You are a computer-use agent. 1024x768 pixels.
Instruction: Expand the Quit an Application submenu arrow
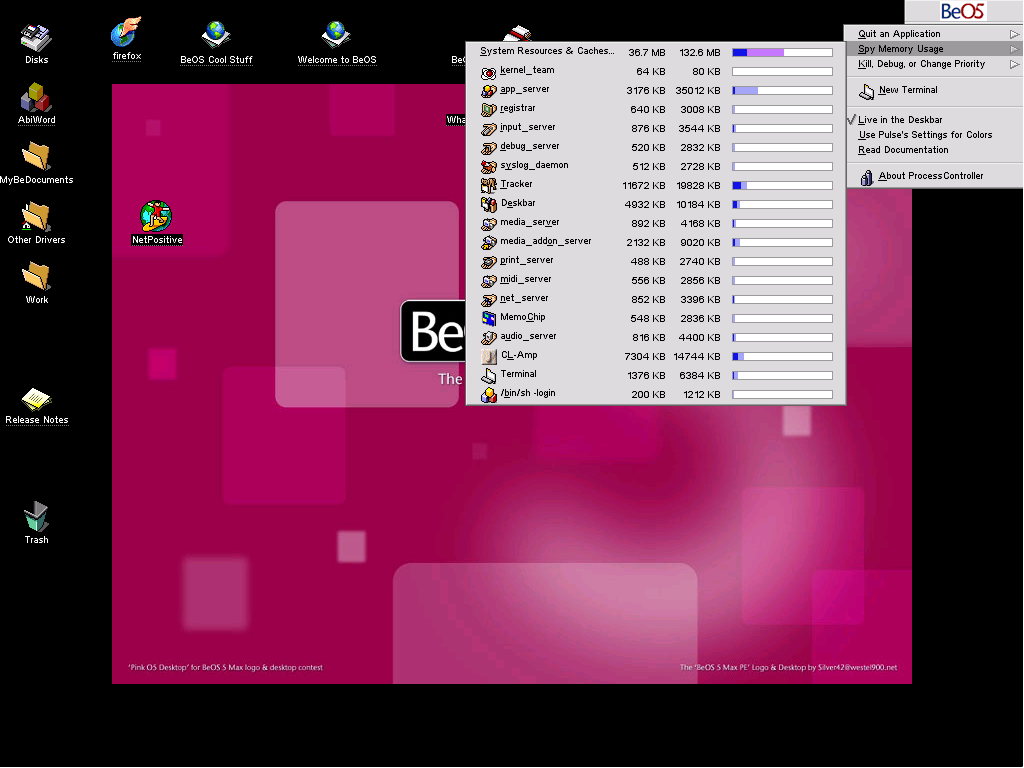(x=1014, y=34)
